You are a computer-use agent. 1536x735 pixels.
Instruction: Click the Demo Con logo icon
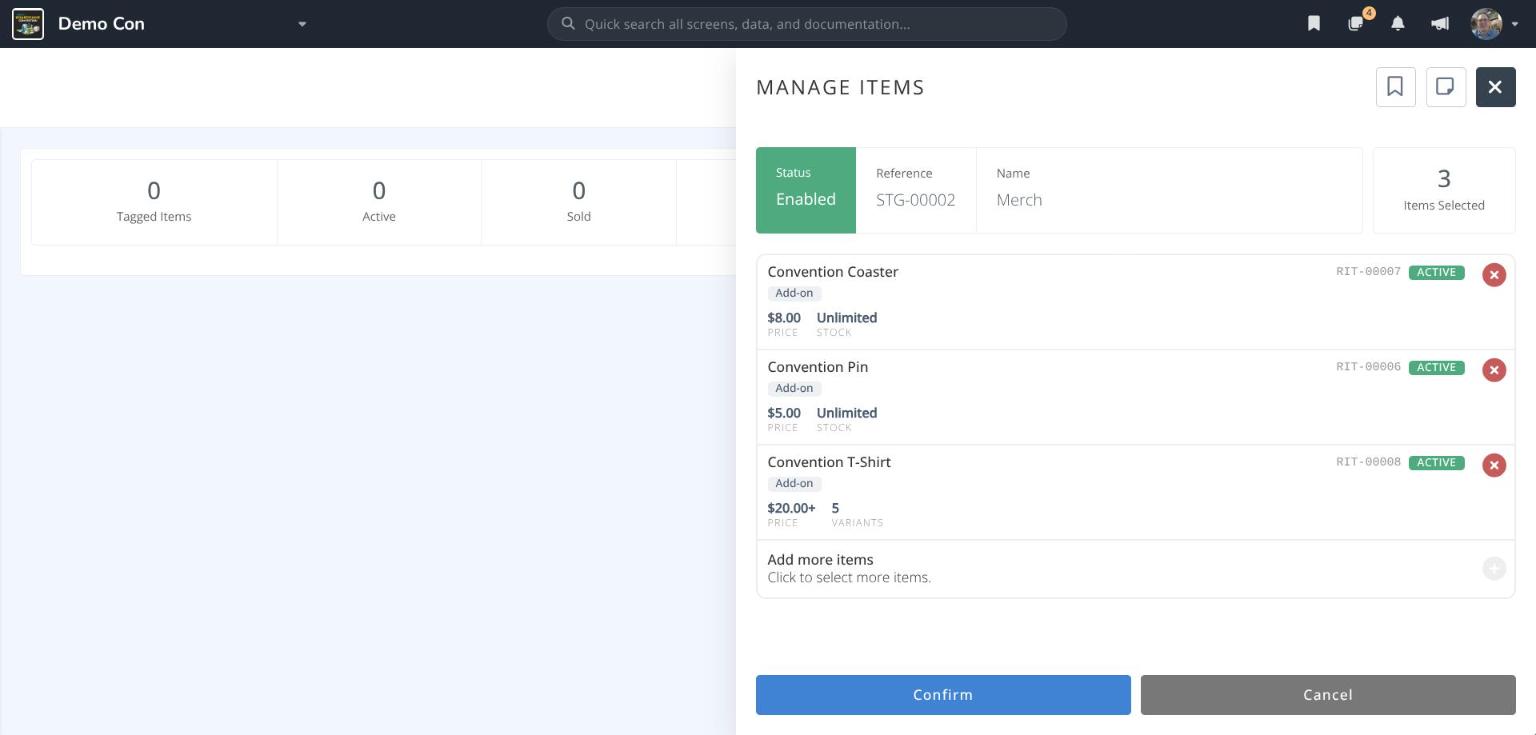coord(28,24)
